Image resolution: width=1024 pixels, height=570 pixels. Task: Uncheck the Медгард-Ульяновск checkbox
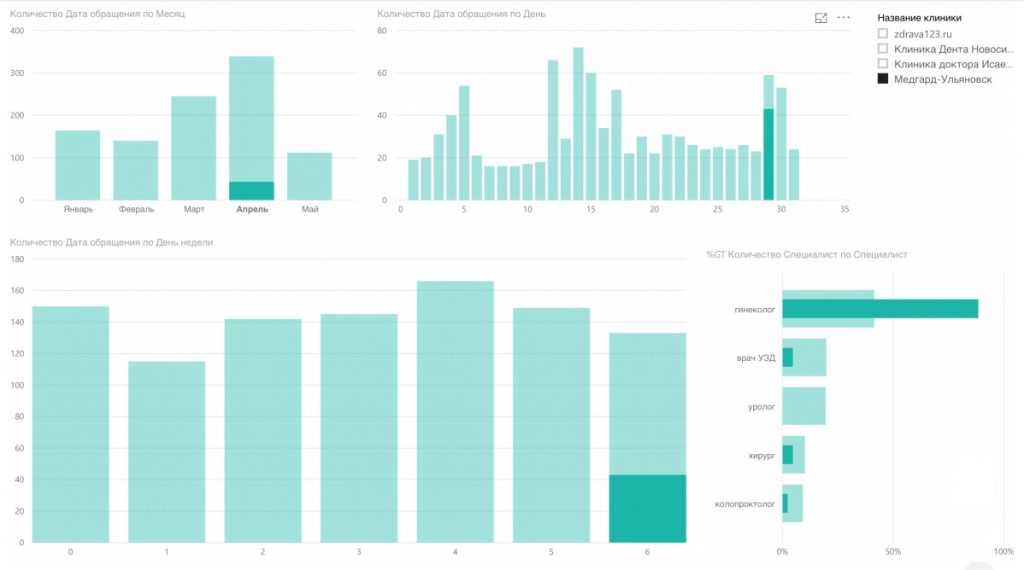(883, 78)
